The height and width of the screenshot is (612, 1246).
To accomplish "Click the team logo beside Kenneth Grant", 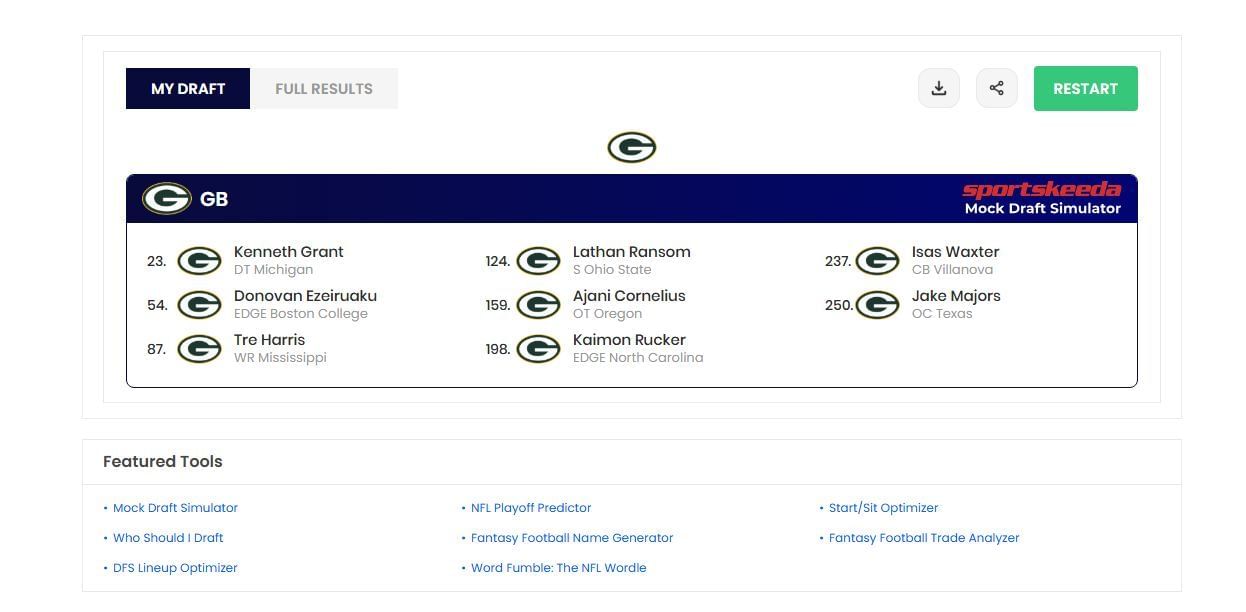I will tap(199, 261).
